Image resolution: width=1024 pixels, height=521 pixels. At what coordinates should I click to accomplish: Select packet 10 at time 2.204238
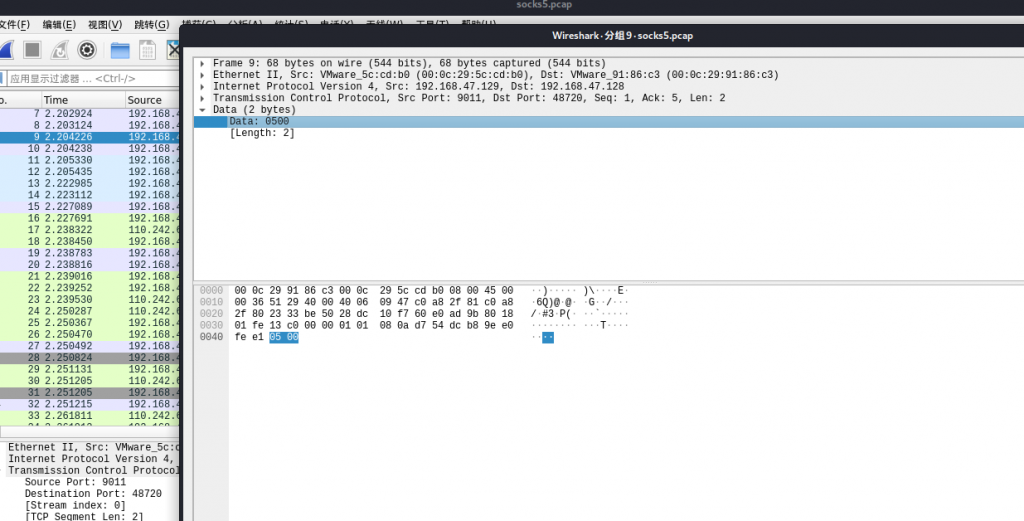(89, 149)
